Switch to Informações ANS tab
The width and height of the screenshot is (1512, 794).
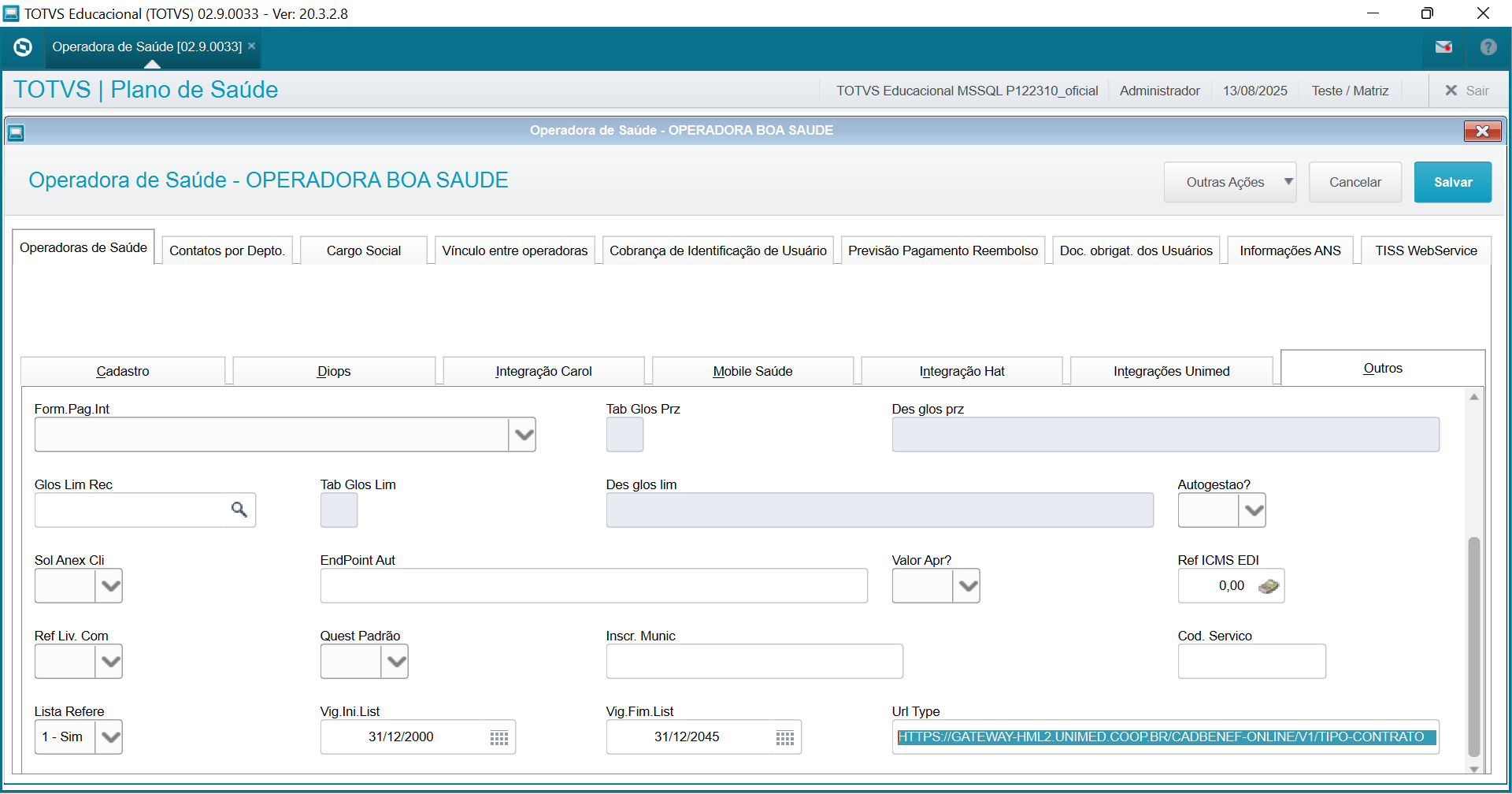point(1290,250)
